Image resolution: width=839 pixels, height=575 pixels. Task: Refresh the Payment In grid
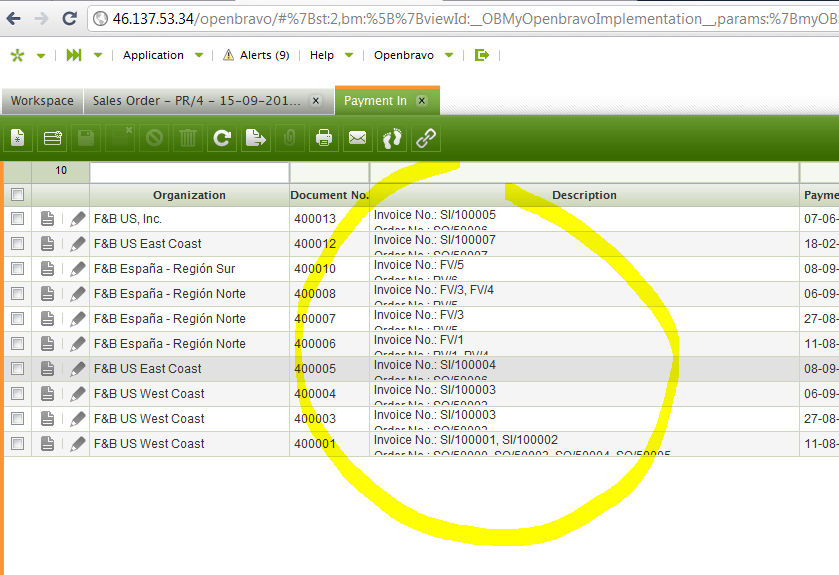click(222, 138)
